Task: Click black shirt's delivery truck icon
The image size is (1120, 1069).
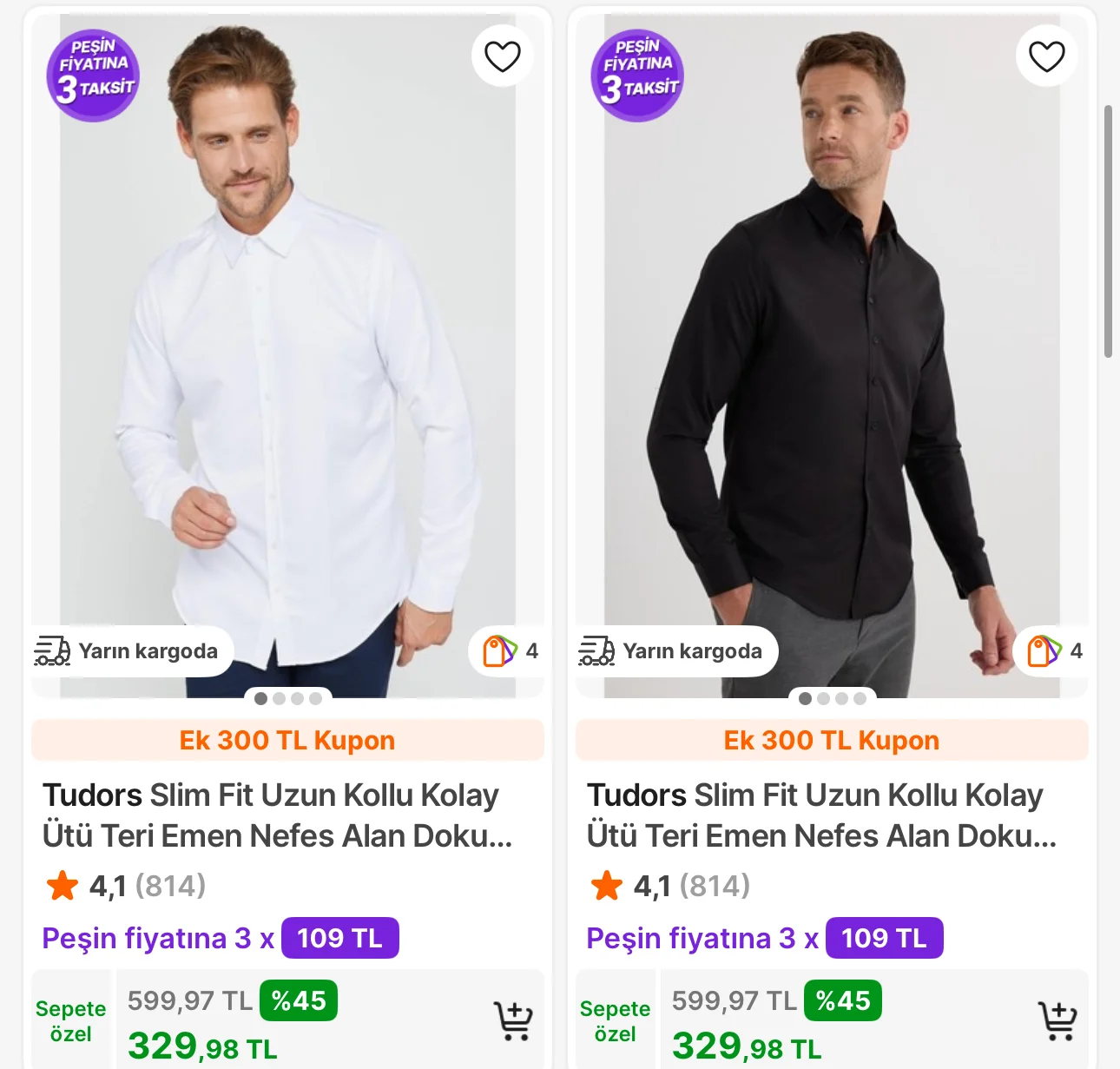Action: tap(596, 650)
